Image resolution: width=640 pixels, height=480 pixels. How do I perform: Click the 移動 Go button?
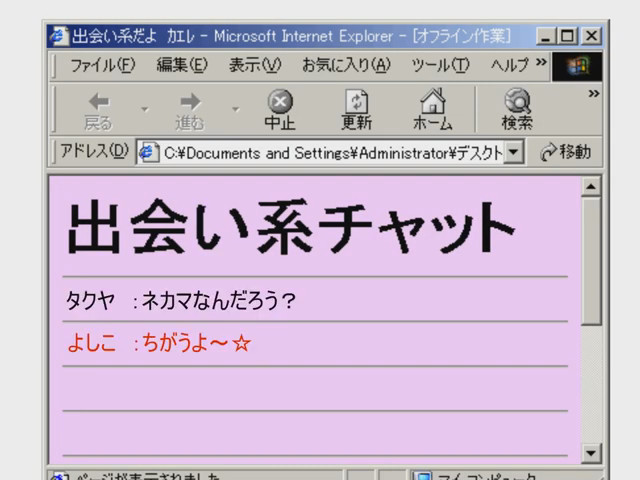click(565, 152)
